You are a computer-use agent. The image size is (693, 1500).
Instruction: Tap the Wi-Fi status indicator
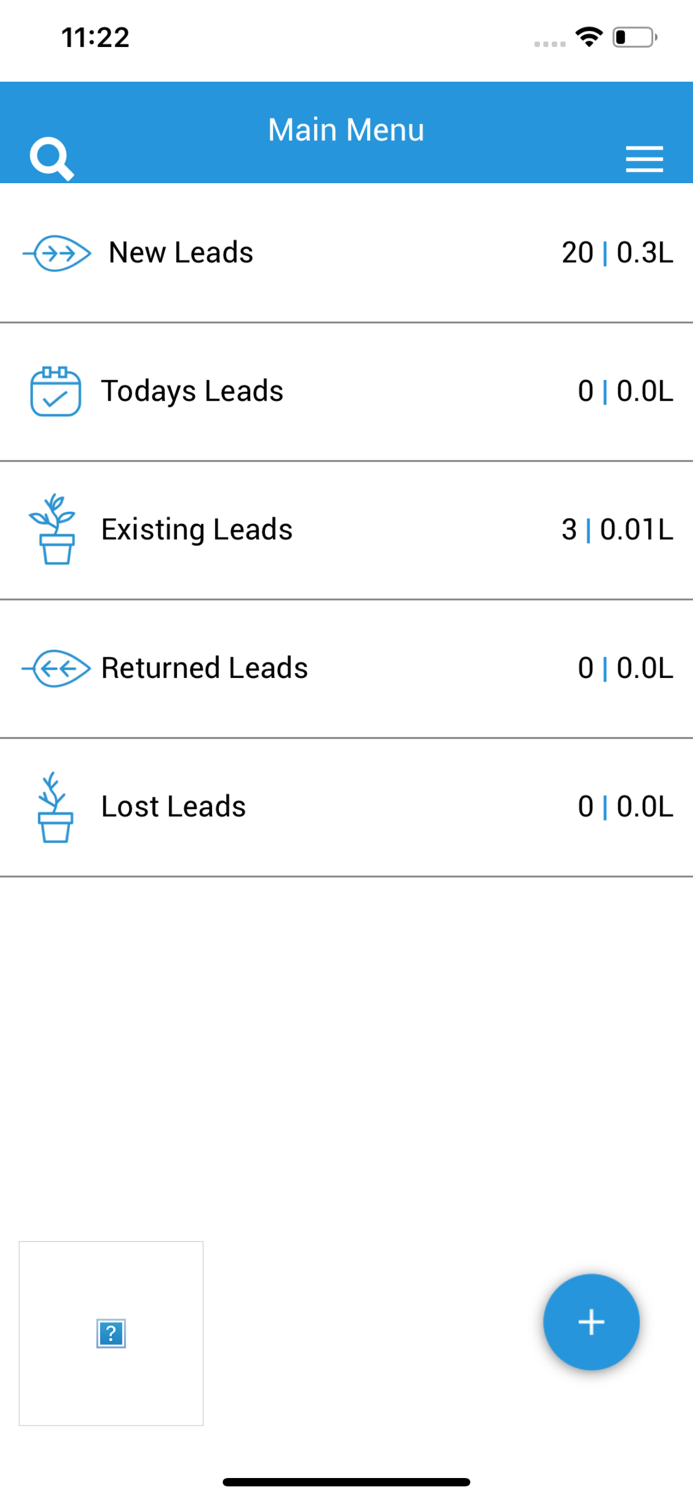pos(588,36)
